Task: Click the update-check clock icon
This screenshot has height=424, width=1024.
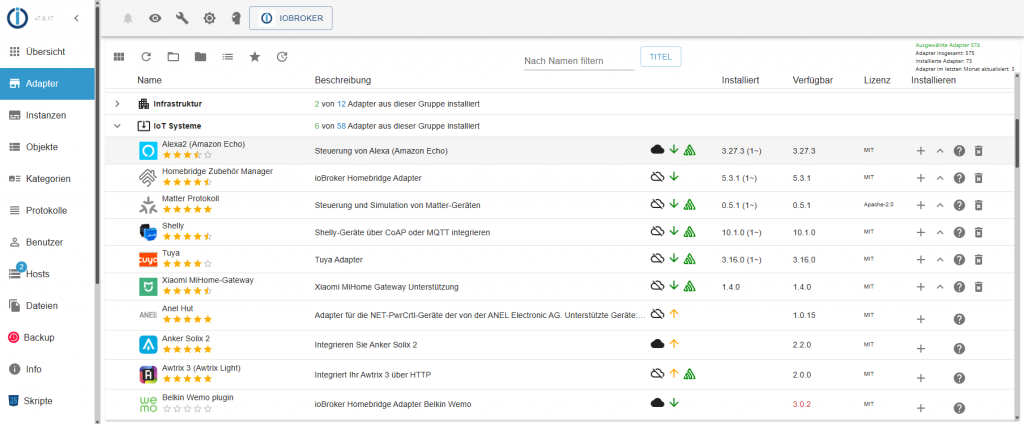Action: pyautogui.click(x=281, y=57)
